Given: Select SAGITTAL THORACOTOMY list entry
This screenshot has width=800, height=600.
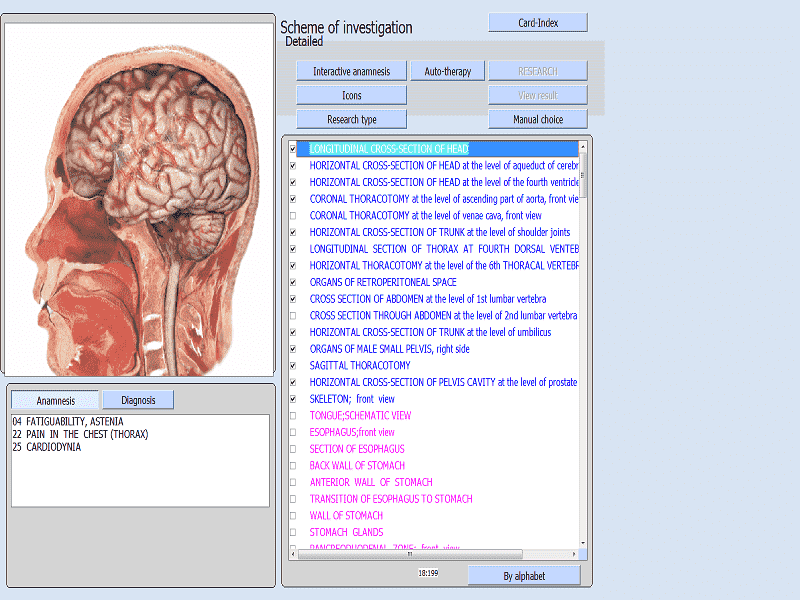Looking at the screenshot, I should [359, 366].
